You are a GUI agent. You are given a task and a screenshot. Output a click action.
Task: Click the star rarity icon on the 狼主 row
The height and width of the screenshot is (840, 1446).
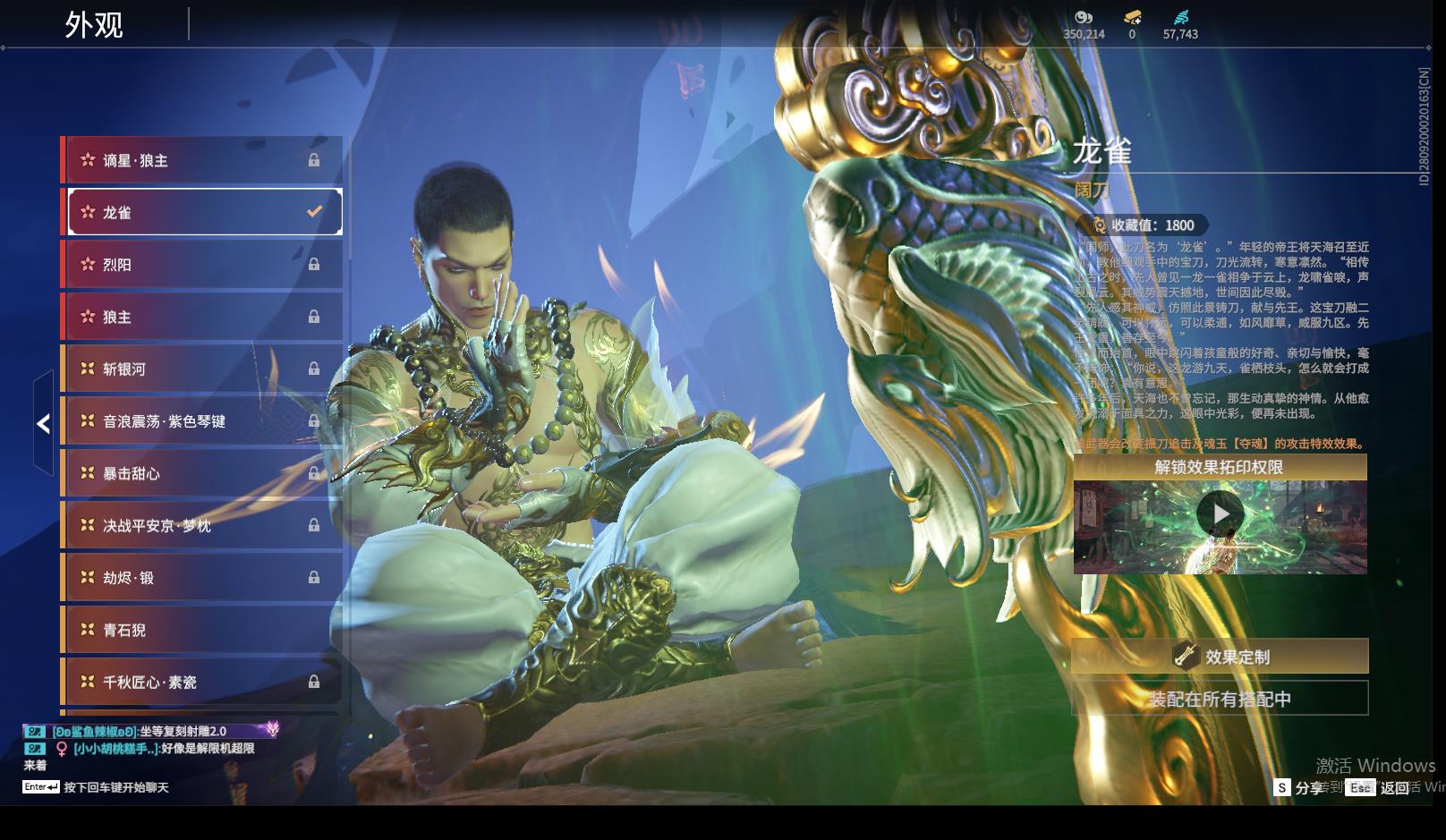(88, 317)
